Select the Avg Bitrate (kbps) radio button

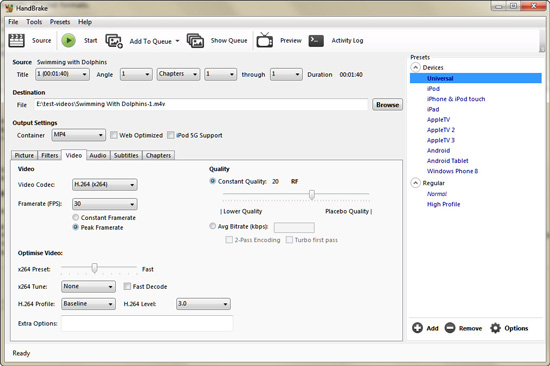pyautogui.click(x=213, y=226)
